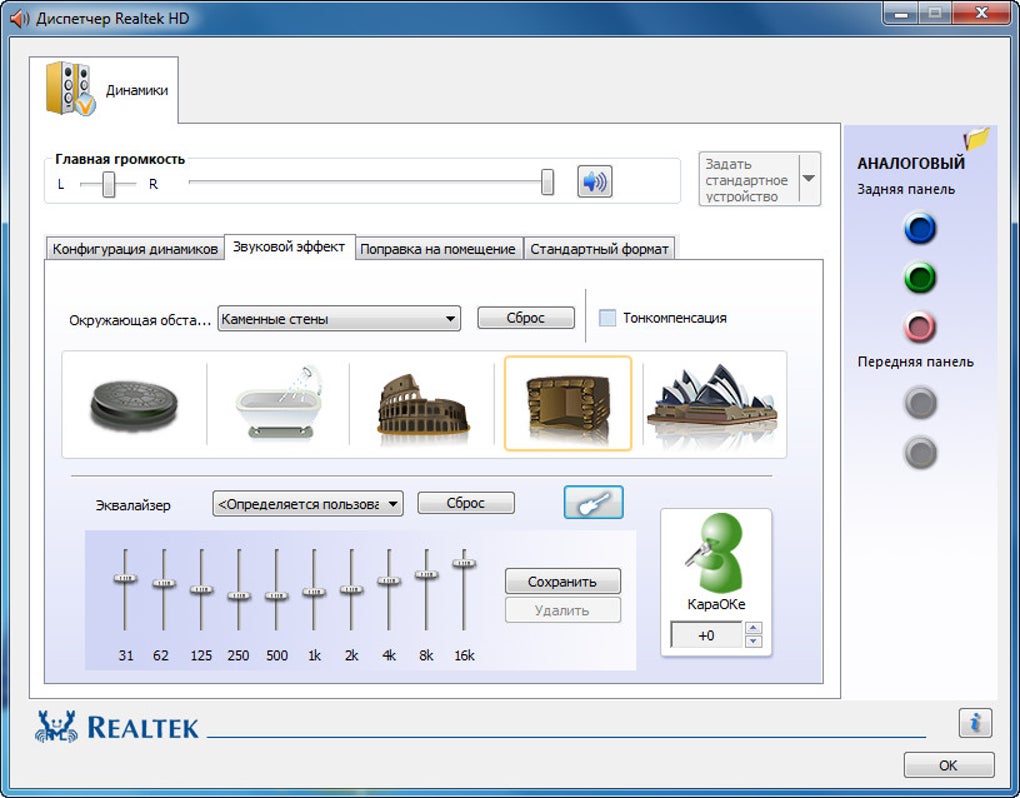Viewport: 1020px width, 798px height.
Task: Switch to Стандартный формат tab
Action: tap(599, 249)
